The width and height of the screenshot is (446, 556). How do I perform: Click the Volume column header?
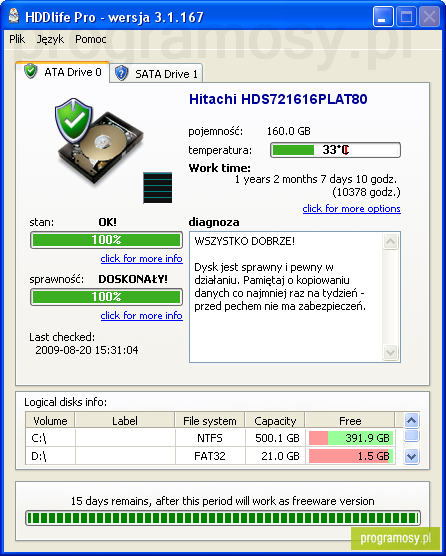coord(50,421)
